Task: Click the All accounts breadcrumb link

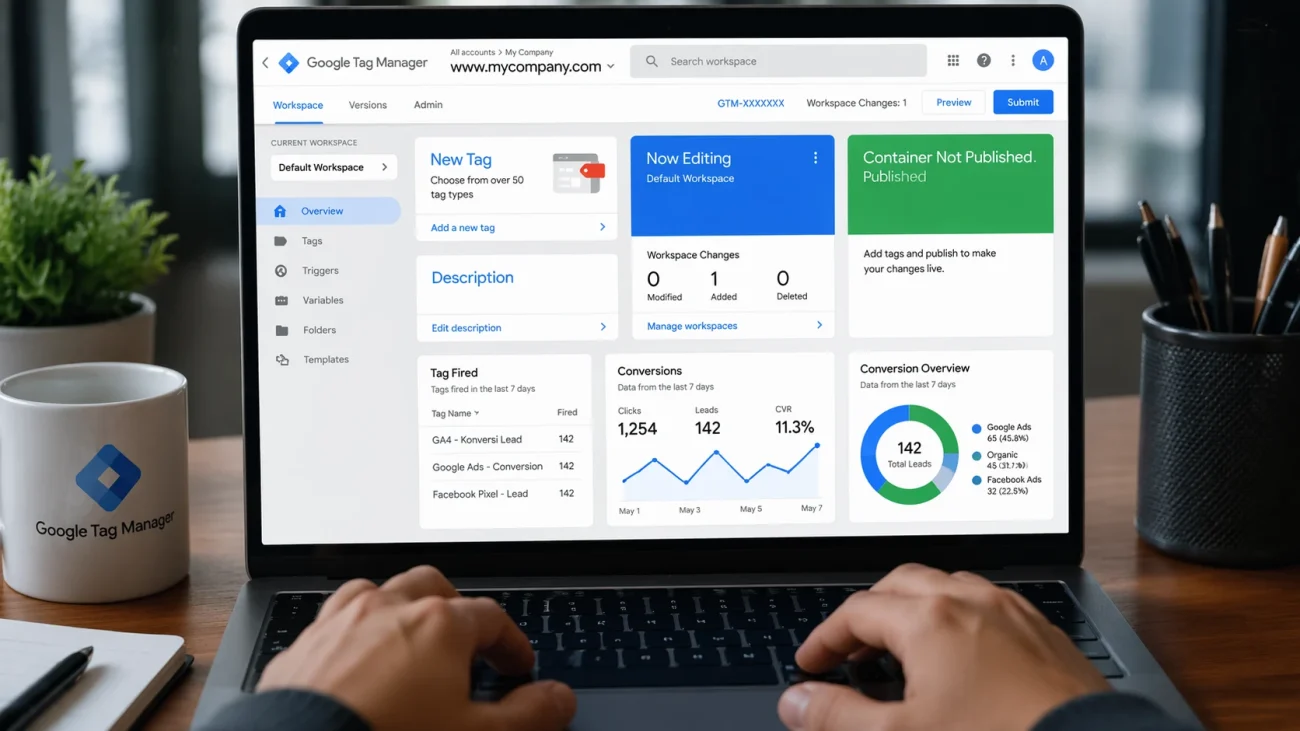Action: coord(472,52)
